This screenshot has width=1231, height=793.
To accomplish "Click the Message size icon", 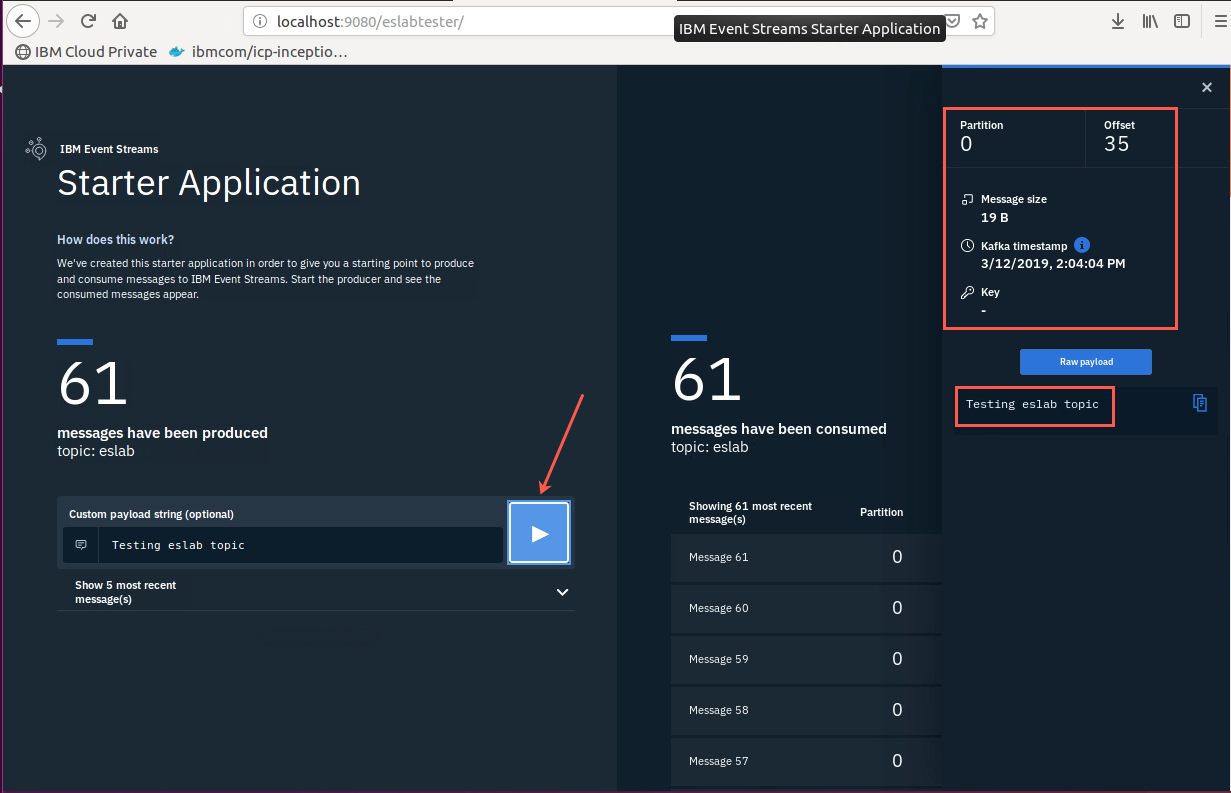I will [x=967, y=200].
